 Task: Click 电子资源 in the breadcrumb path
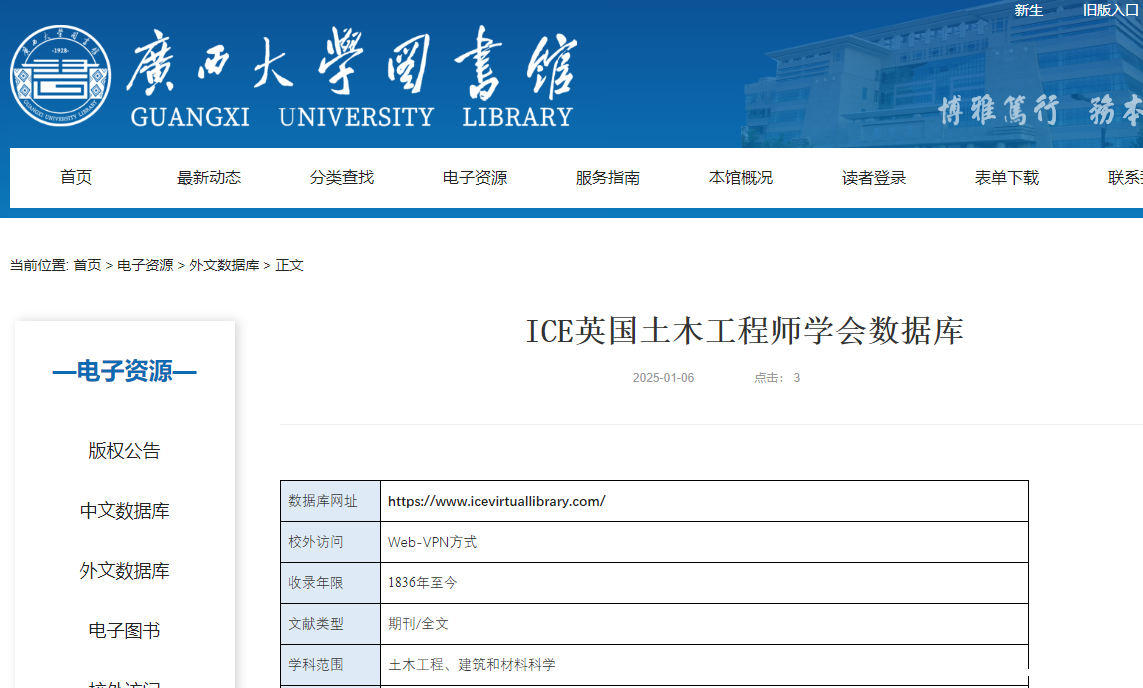(x=145, y=265)
